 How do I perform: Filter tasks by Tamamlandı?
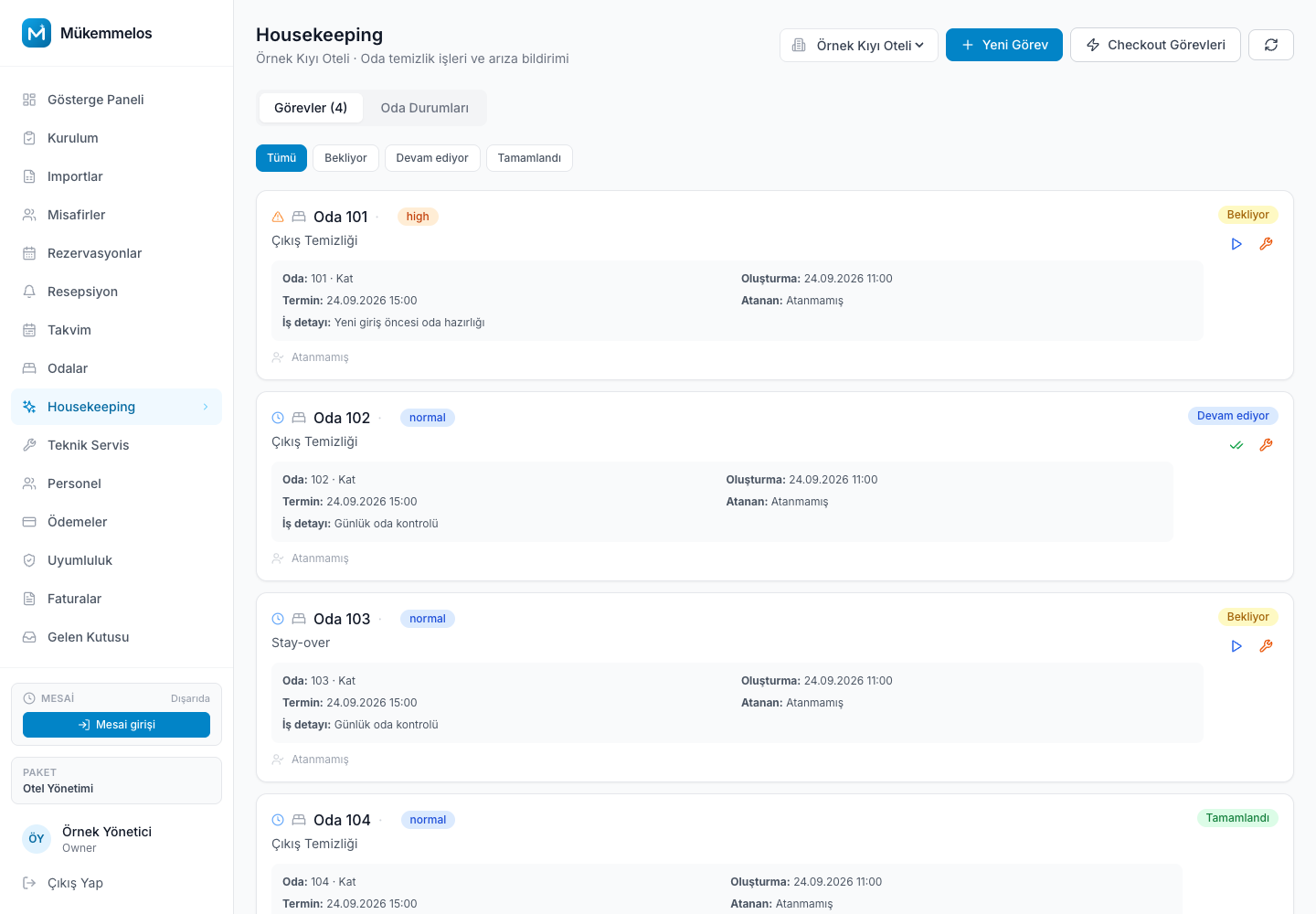529,158
